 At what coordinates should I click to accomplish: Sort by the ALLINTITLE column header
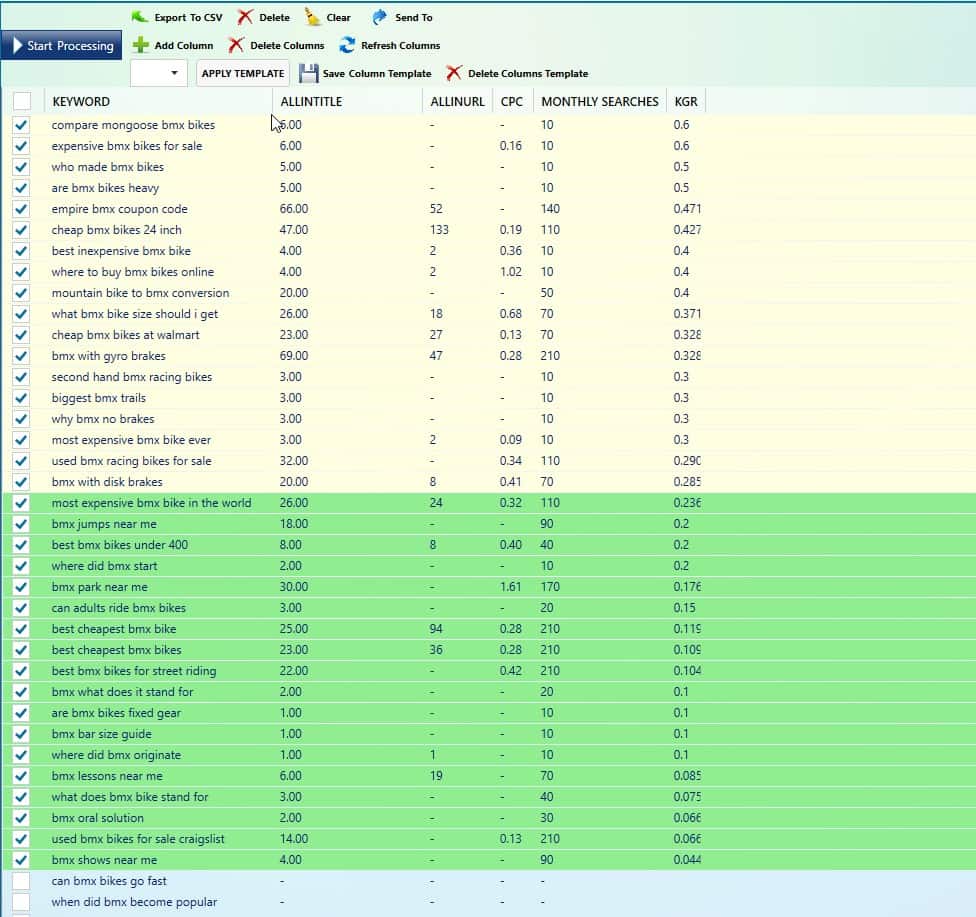click(x=311, y=101)
